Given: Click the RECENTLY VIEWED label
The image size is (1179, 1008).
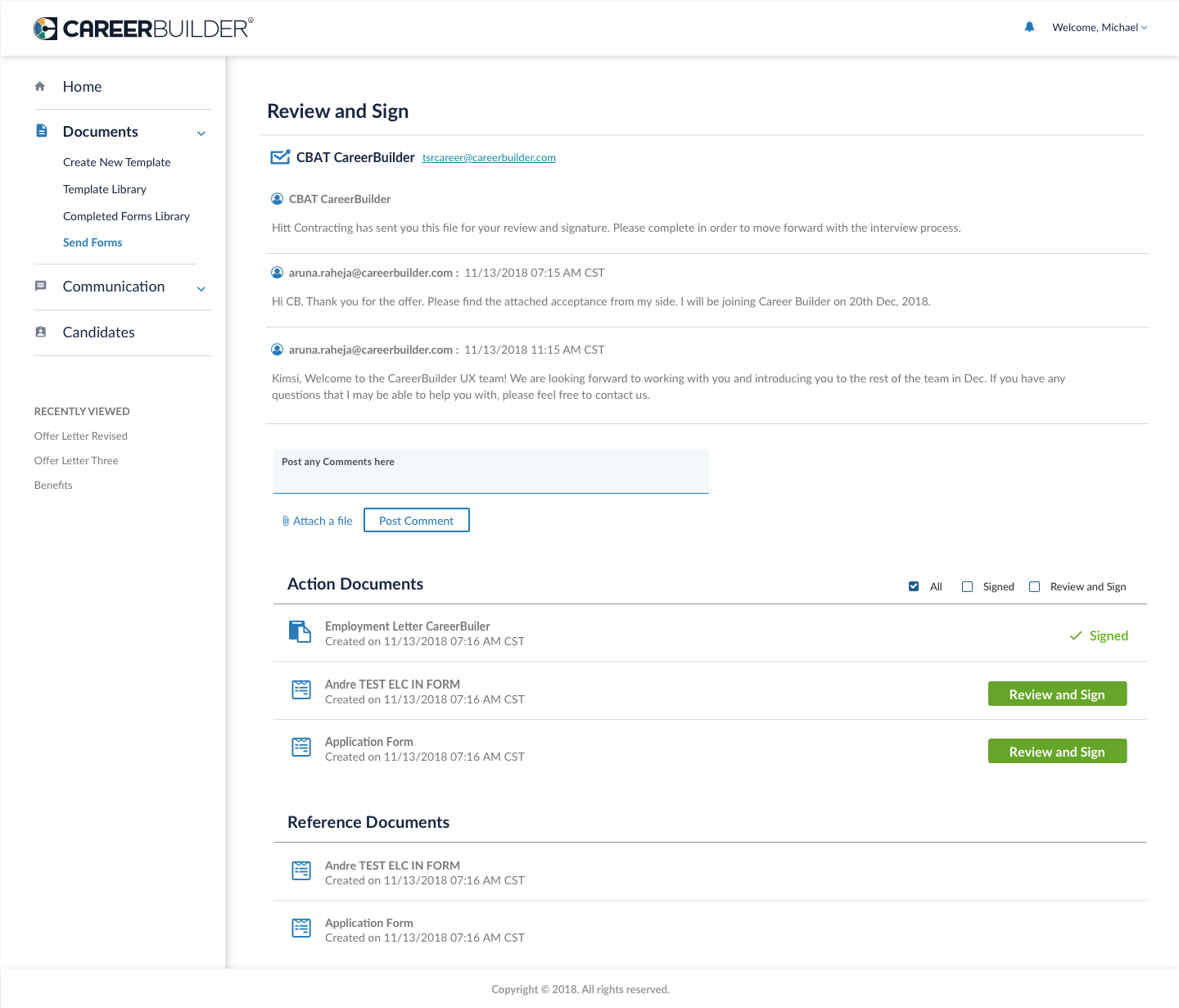Looking at the screenshot, I should (82, 411).
